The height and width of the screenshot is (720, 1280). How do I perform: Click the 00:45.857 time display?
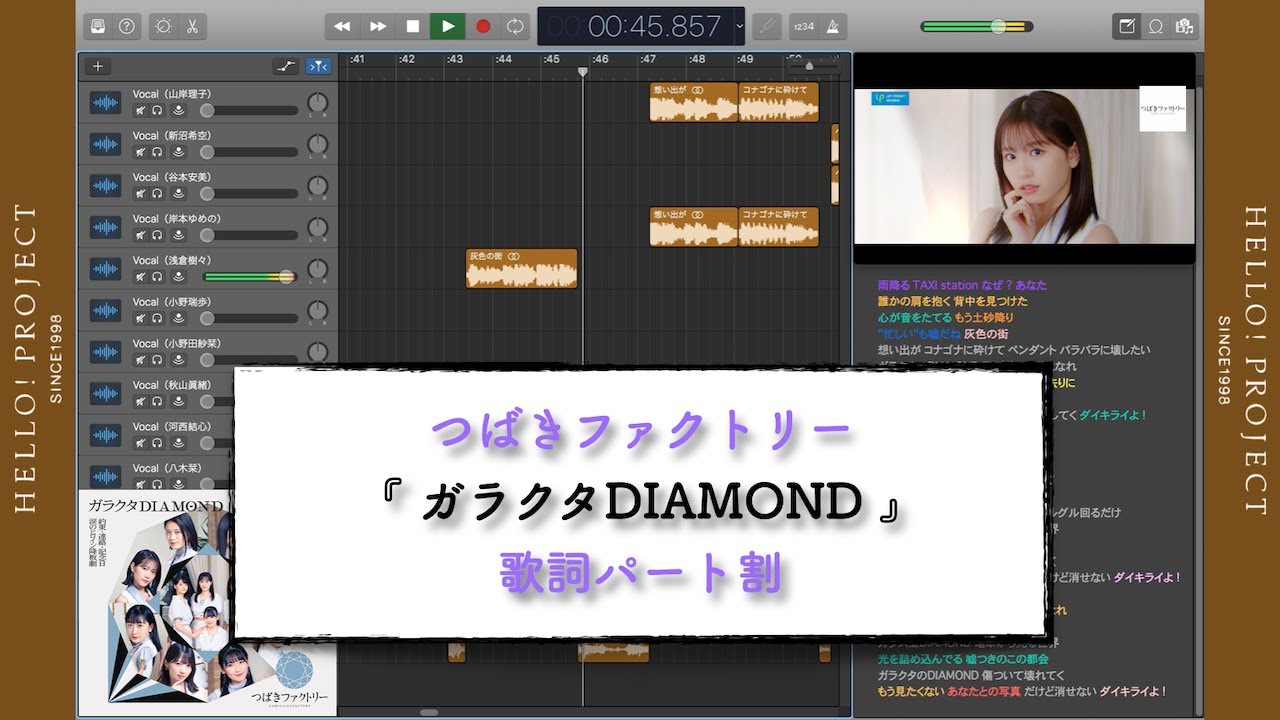(x=654, y=27)
